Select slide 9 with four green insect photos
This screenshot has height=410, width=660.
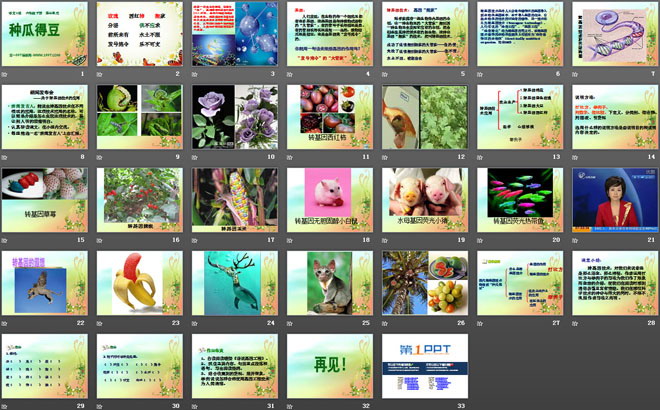click(x=140, y=117)
